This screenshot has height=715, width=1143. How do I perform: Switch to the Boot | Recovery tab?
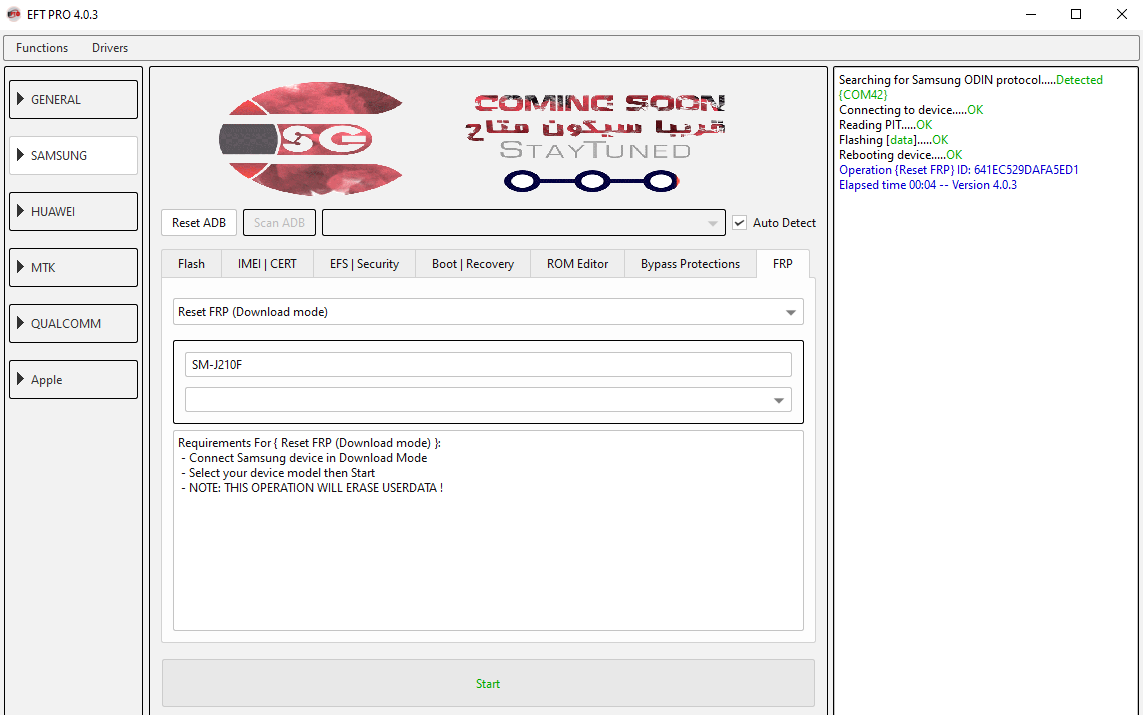click(x=473, y=264)
